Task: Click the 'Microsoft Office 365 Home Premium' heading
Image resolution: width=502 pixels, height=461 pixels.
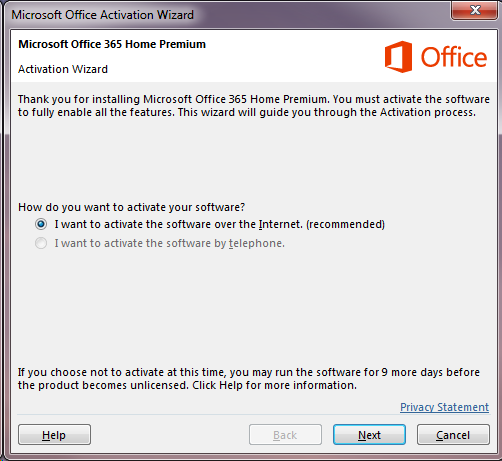Action: [x=112, y=44]
